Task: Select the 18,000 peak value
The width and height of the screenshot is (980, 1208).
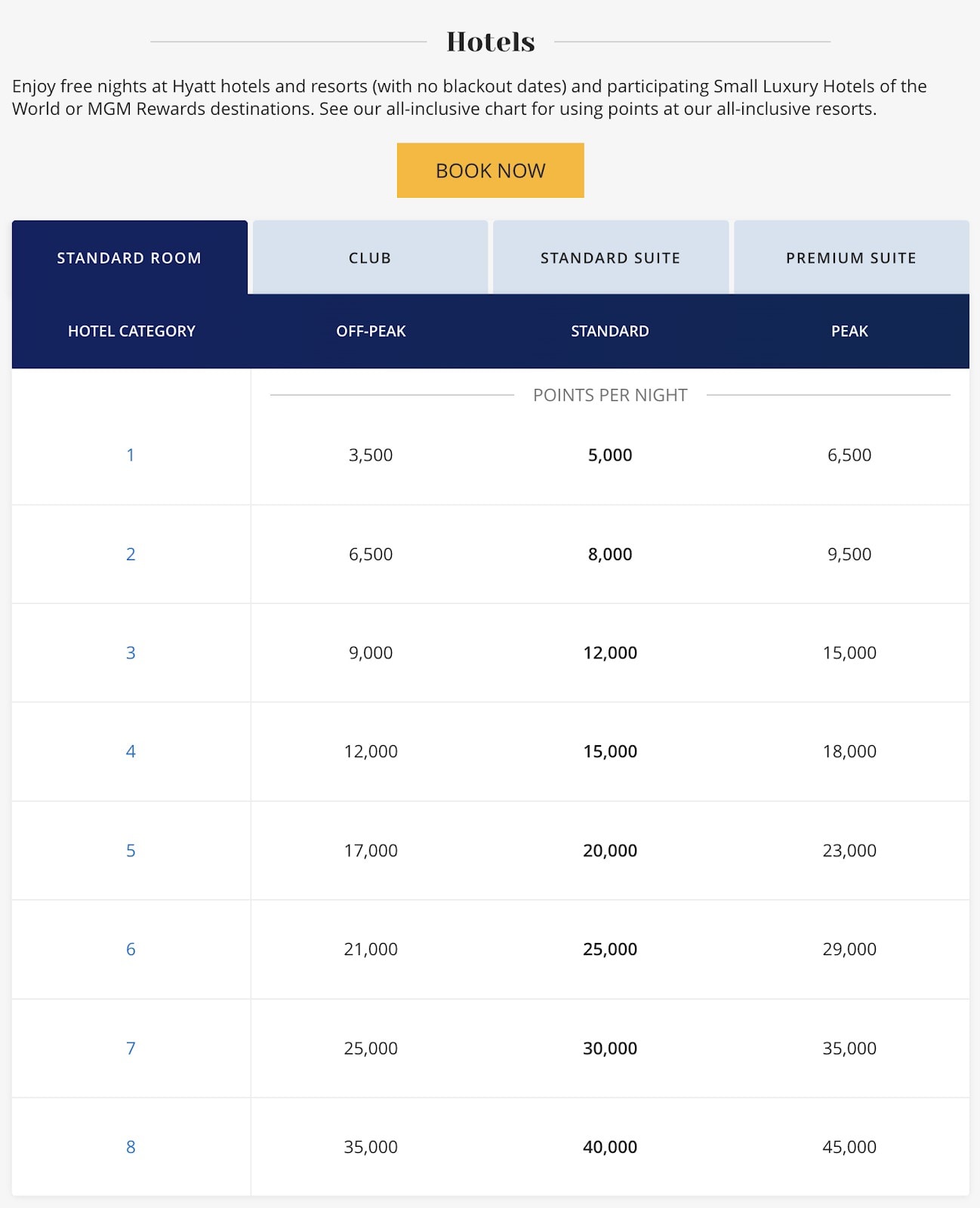Action: (849, 752)
